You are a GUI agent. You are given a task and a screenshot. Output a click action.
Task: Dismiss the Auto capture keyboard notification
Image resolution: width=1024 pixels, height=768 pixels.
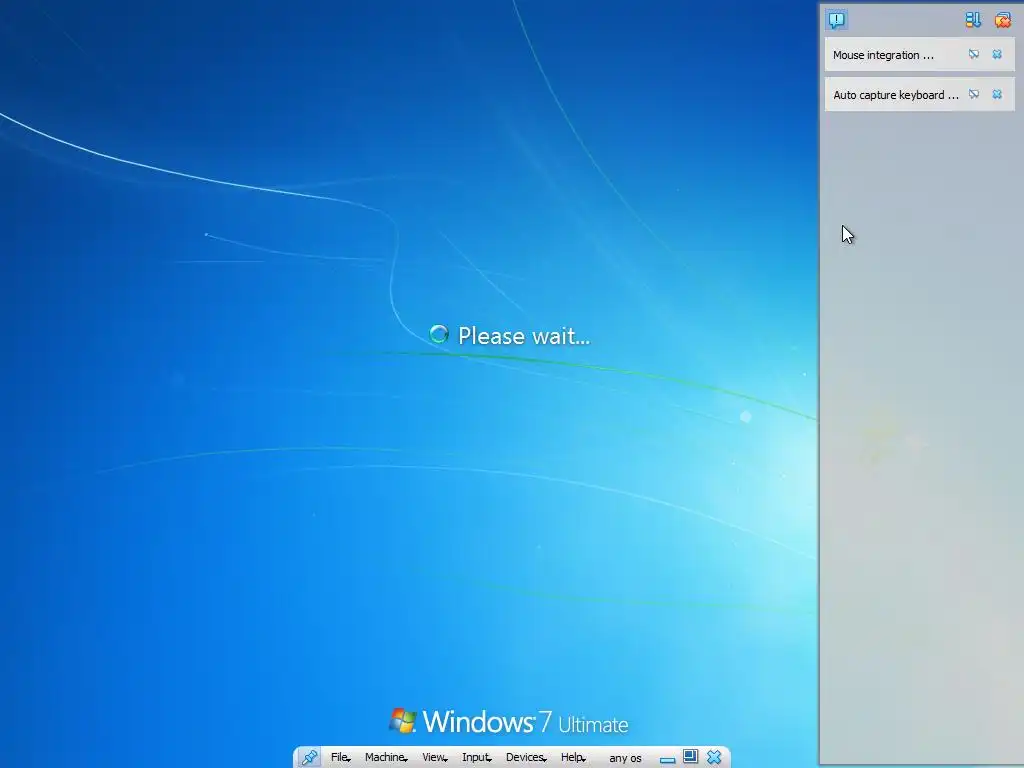click(x=997, y=95)
